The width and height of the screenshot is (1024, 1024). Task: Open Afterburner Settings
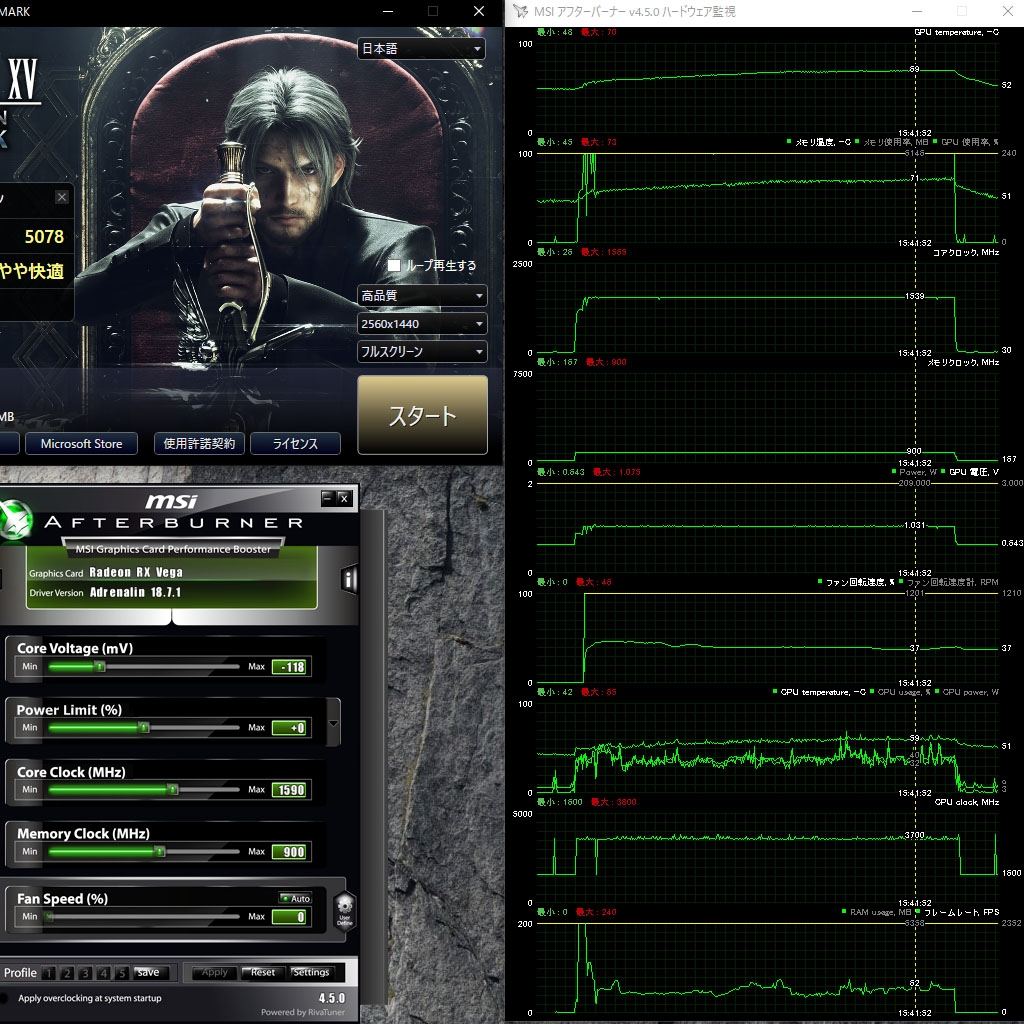(312, 972)
